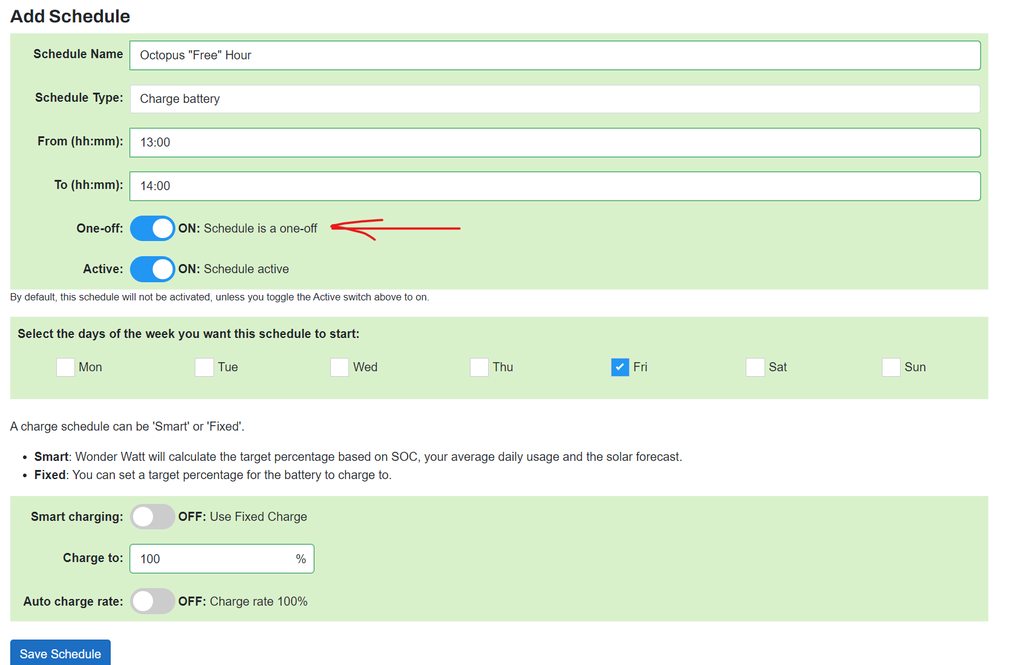Viewport: 1024px width, 665px height.
Task: Check the Thu checkbox
Action: pos(479,367)
